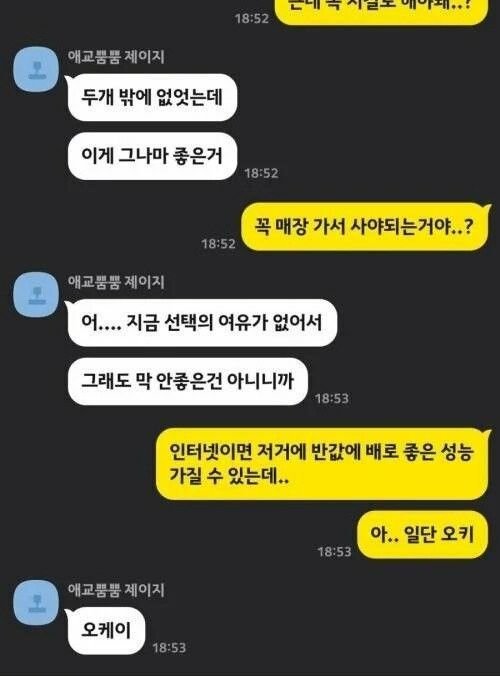This screenshot has height=676, width=500.
Task: Select the '그래도 막 안좋은건 아니니까' bubble
Action: [188, 381]
